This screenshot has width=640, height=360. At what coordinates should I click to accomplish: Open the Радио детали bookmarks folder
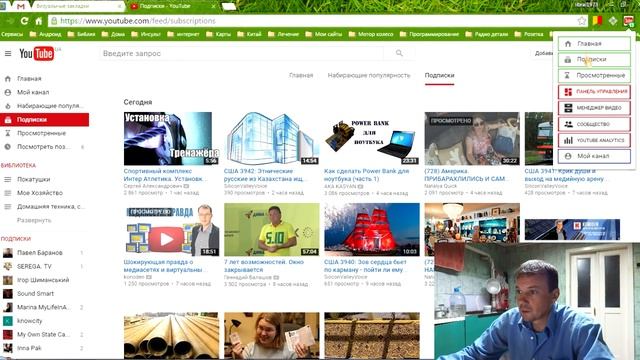(487, 34)
